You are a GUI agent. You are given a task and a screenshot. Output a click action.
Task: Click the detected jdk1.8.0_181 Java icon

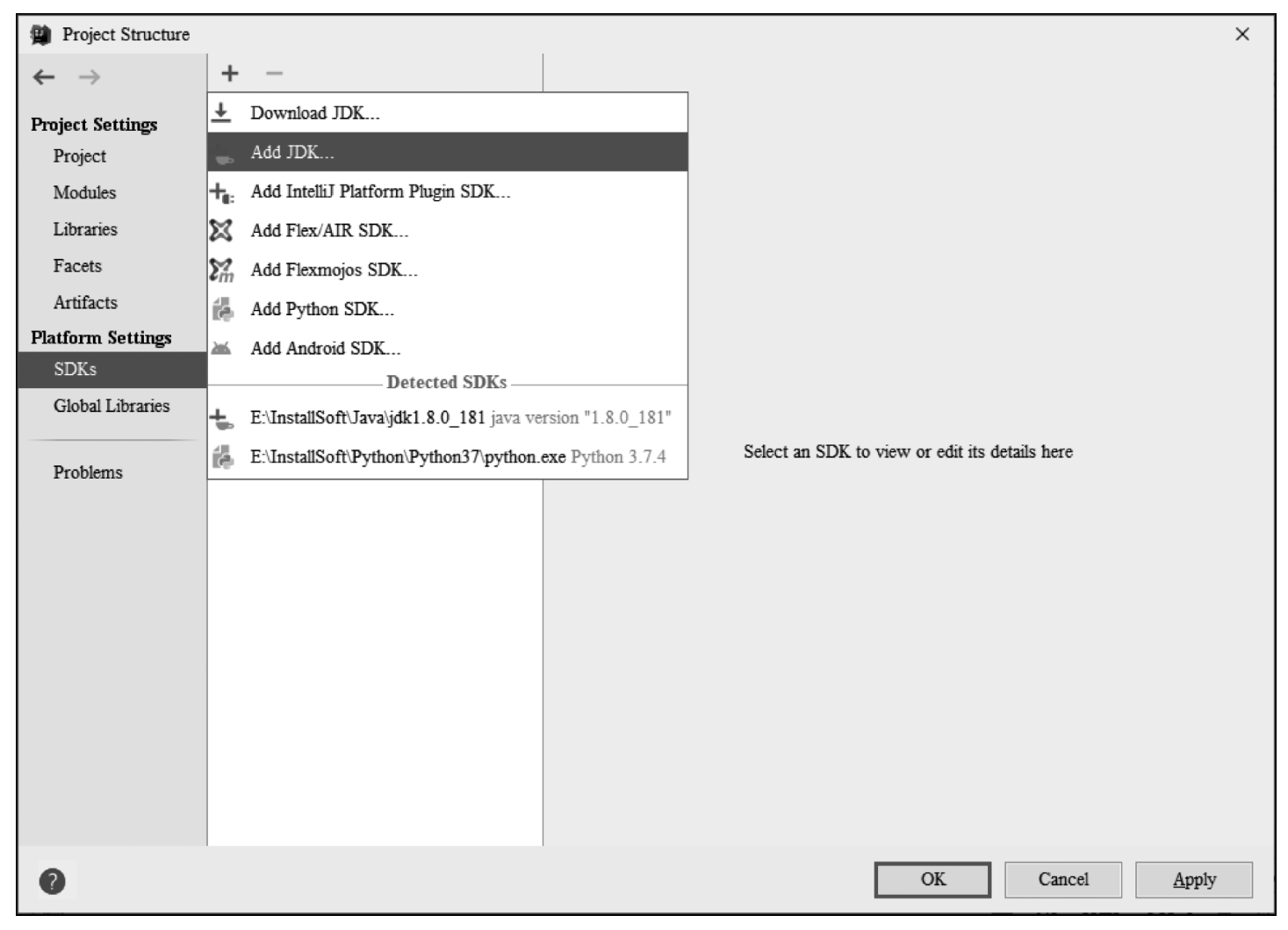click(222, 419)
